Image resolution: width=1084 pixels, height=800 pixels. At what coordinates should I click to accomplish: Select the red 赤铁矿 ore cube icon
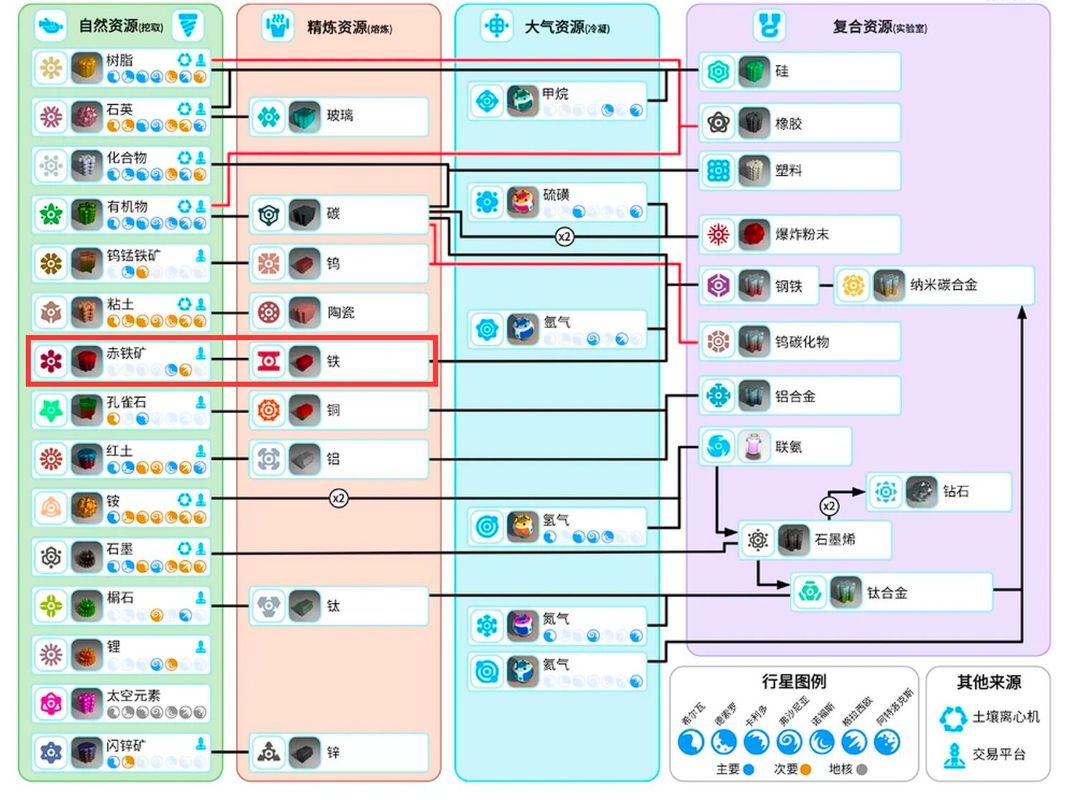point(85,361)
